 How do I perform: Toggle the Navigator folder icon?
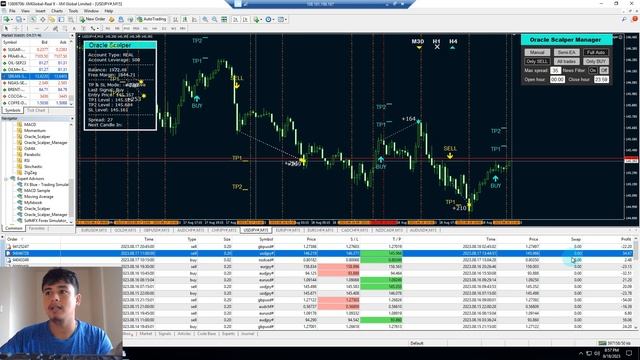[x=52, y=20]
